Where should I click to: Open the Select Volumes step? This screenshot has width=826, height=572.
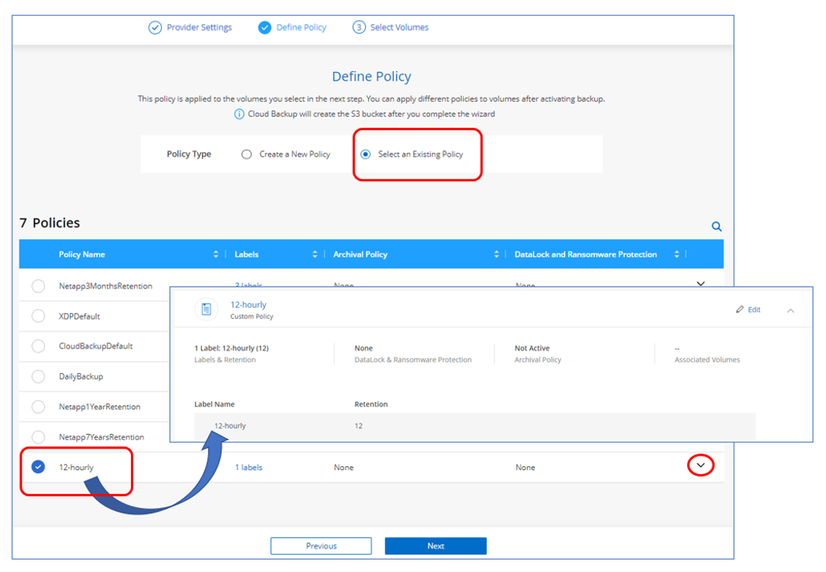tap(390, 27)
